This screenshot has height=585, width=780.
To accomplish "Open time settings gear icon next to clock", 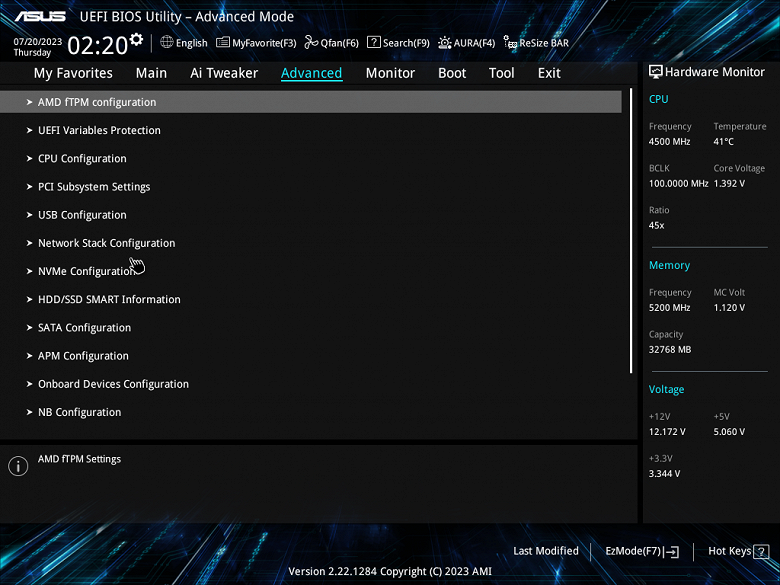I will [136, 39].
